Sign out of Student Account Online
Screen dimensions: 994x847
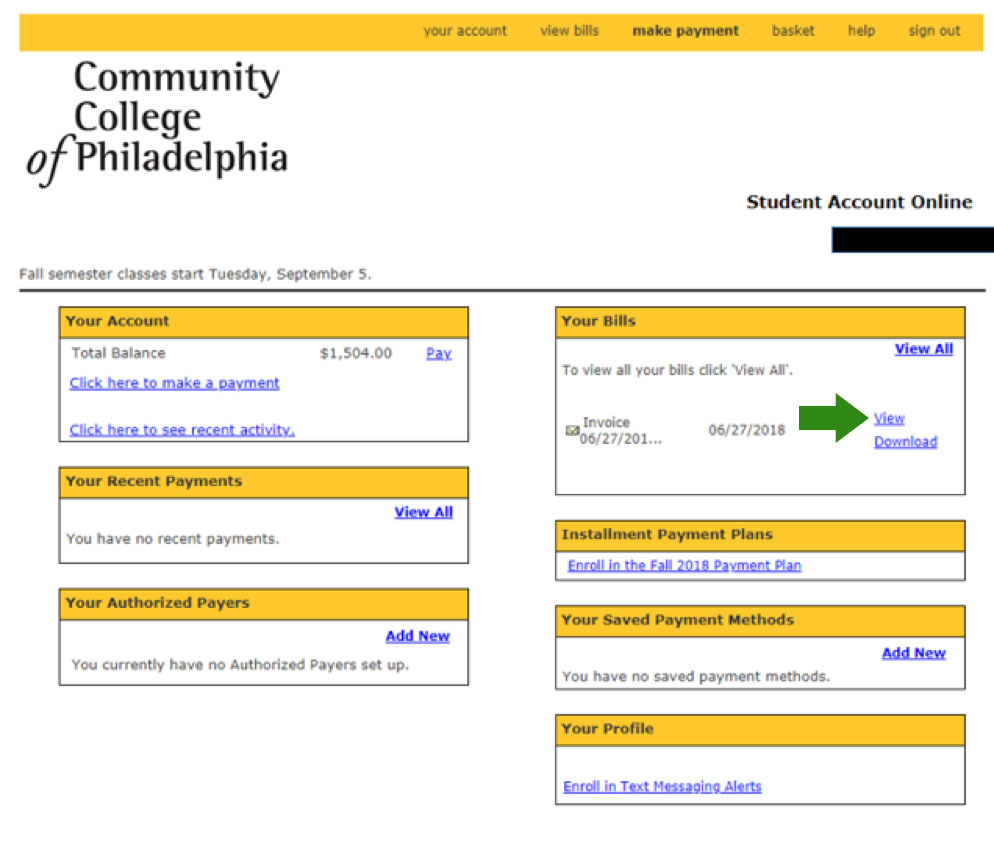[933, 31]
